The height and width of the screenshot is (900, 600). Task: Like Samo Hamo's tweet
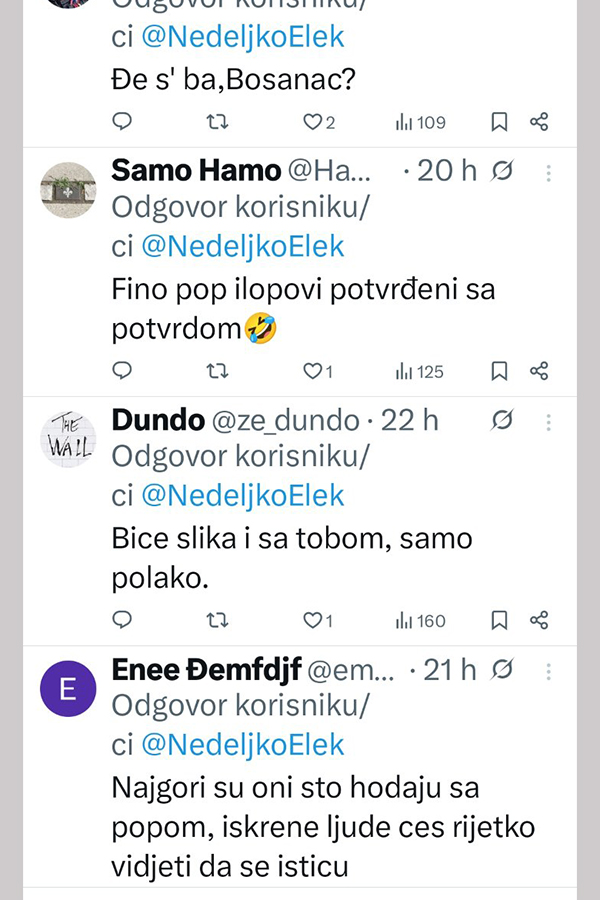[311, 371]
